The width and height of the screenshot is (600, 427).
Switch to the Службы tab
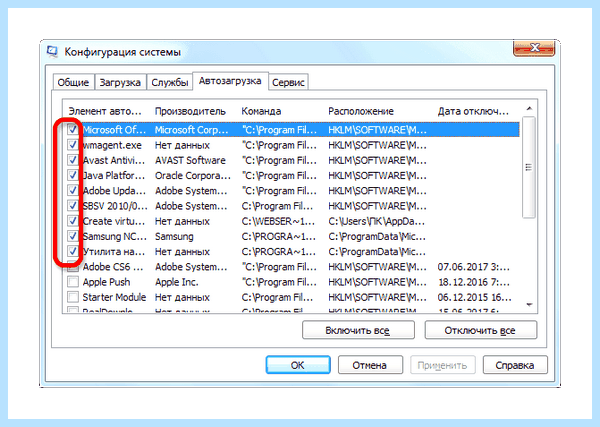point(170,82)
